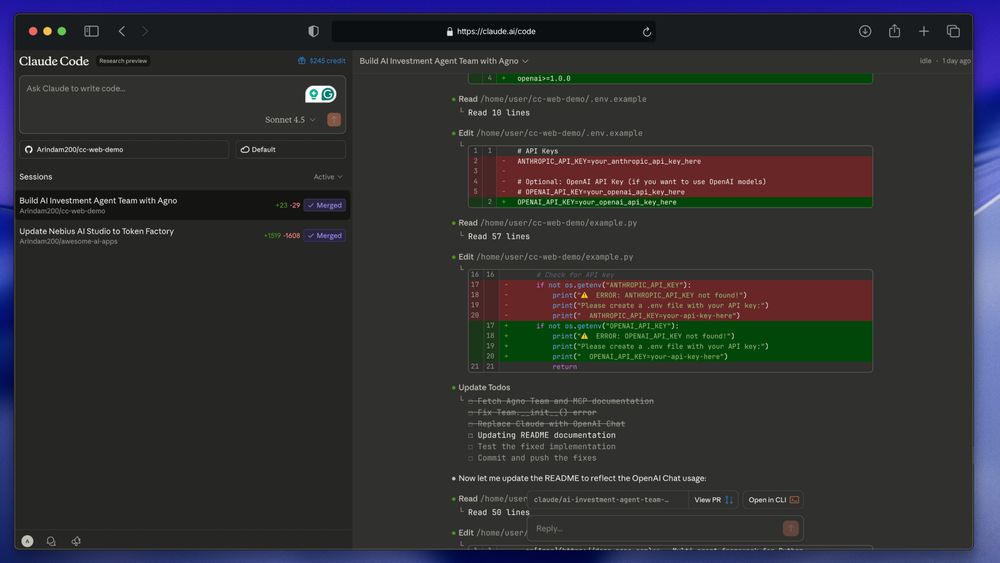The width and height of the screenshot is (1000, 563).
Task: Click the claude/ai-investment-agent-team branch name
Action: click(x=601, y=499)
